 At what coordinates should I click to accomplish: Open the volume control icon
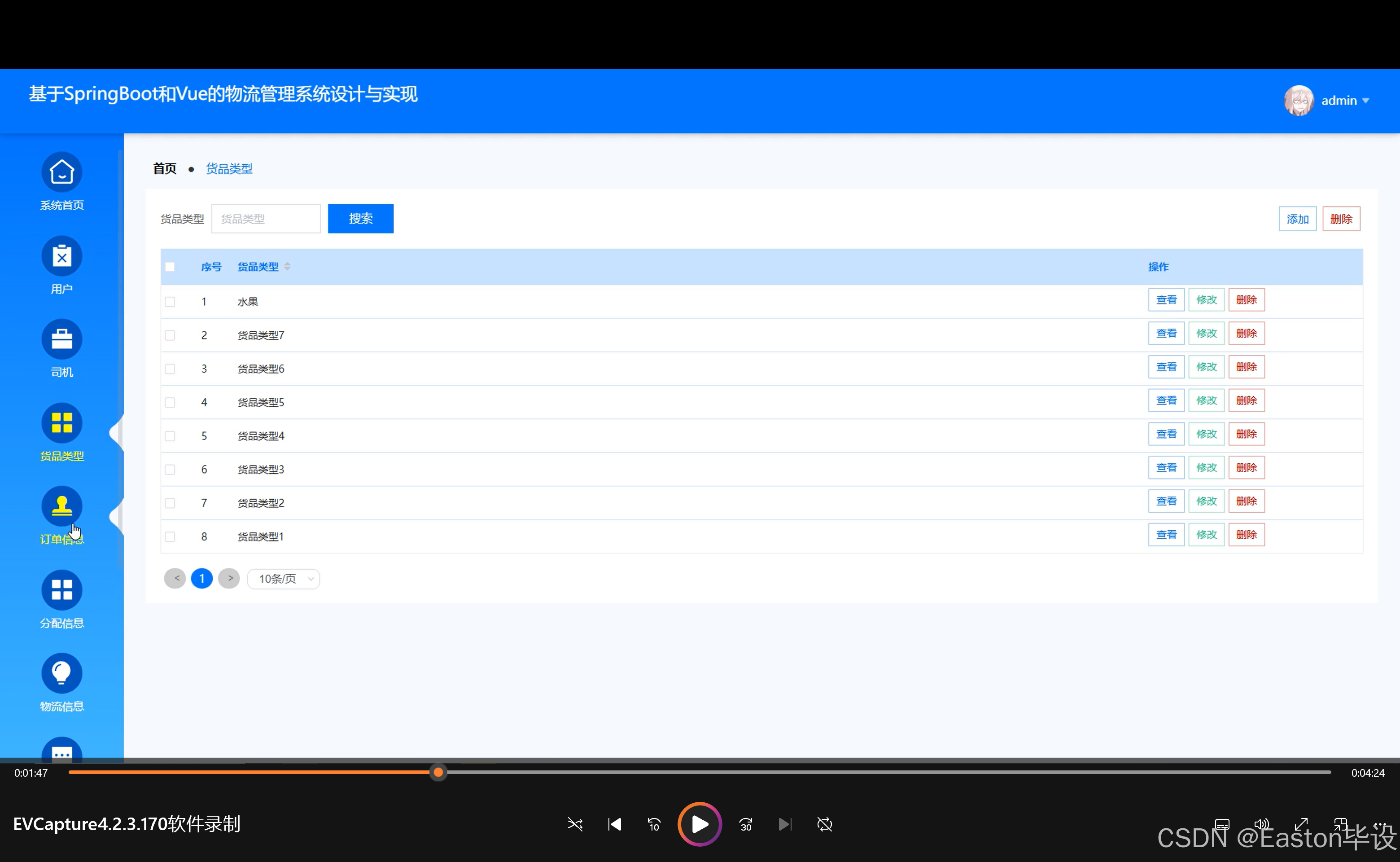point(1261,824)
